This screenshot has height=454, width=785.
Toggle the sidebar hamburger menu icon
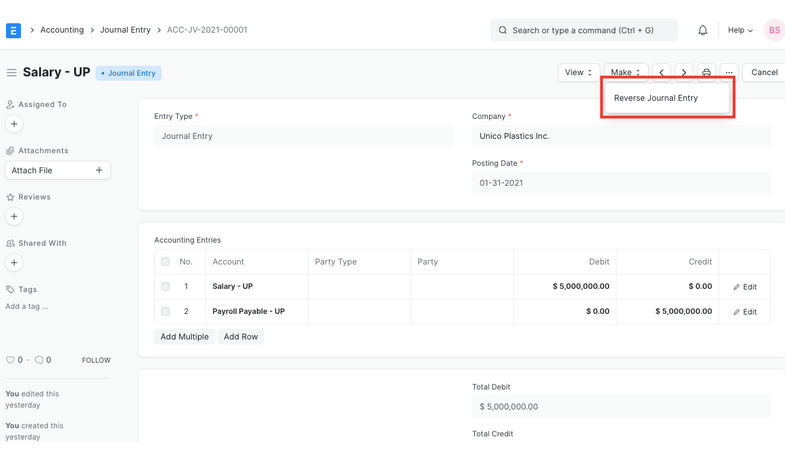[x=11, y=73]
